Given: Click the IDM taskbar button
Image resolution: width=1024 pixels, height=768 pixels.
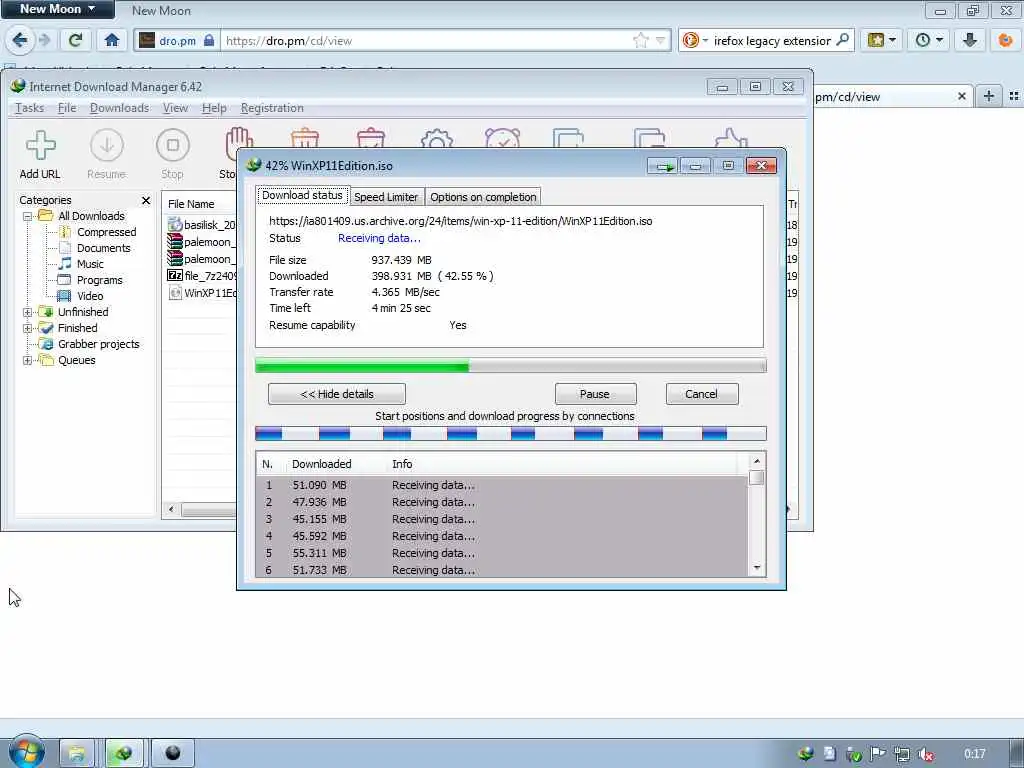Looking at the screenshot, I should pyautogui.click(x=124, y=753).
